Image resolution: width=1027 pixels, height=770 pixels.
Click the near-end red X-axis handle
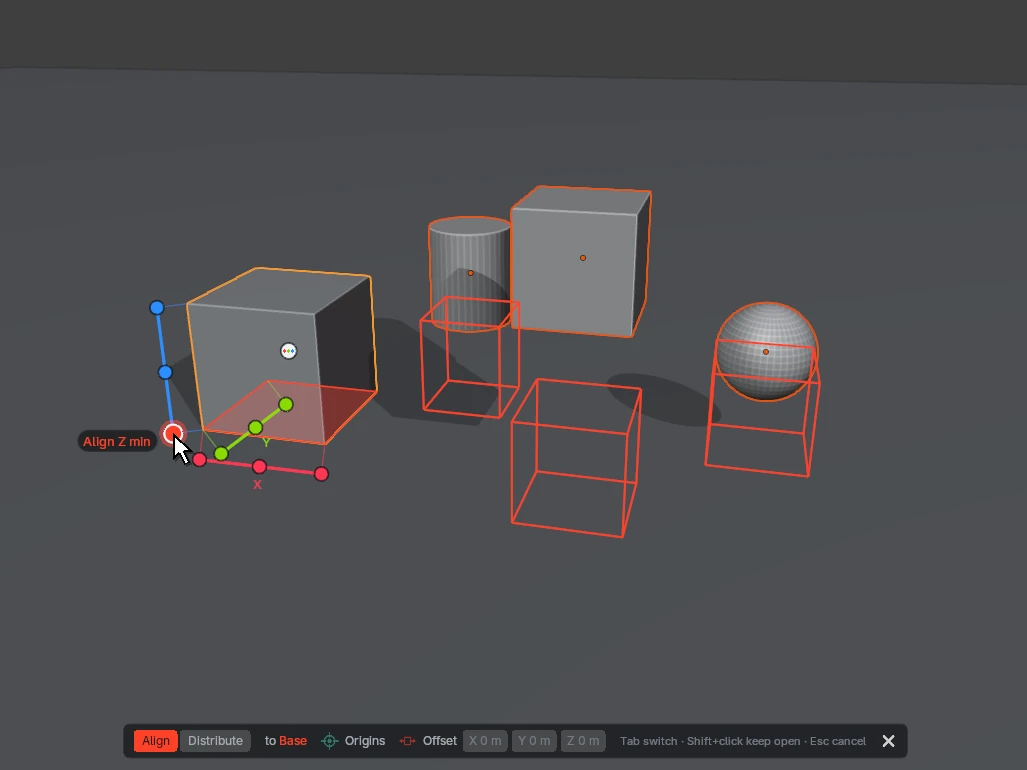pyautogui.click(x=200, y=460)
